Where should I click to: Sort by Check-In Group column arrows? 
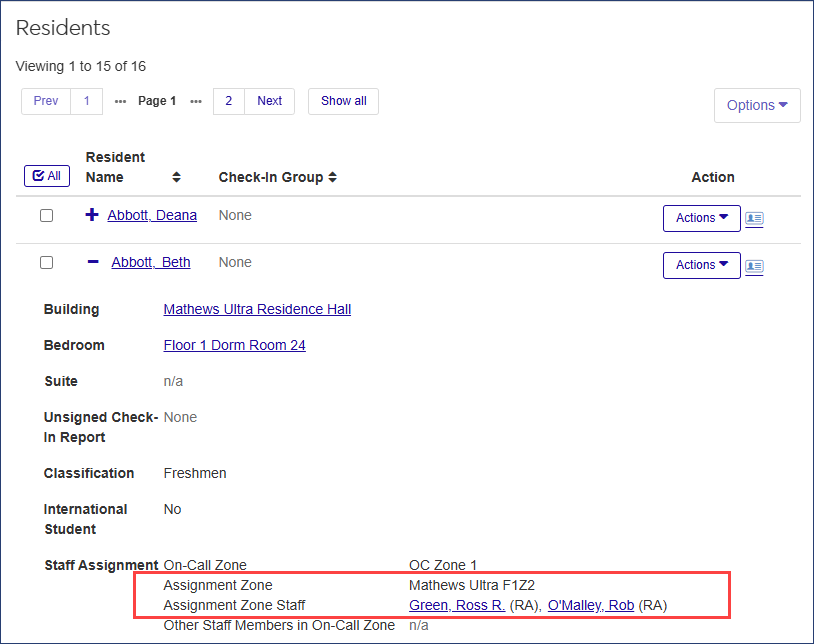[333, 177]
